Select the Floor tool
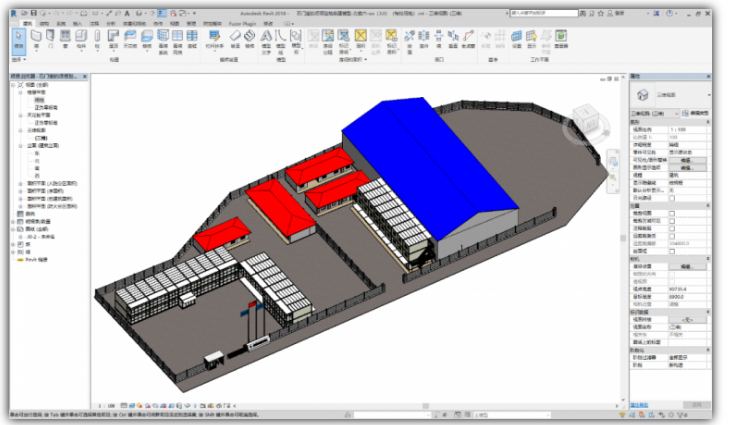Screen dimensions: 732x425 (147, 39)
